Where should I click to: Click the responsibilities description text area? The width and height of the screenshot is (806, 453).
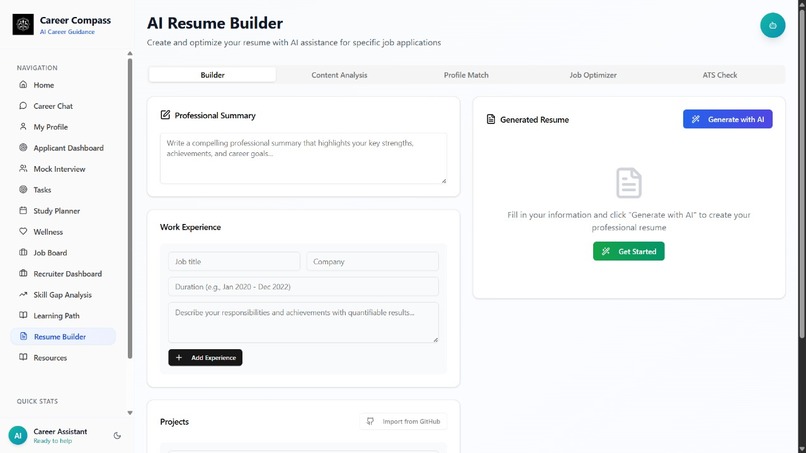pyautogui.click(x=303, y=322)
